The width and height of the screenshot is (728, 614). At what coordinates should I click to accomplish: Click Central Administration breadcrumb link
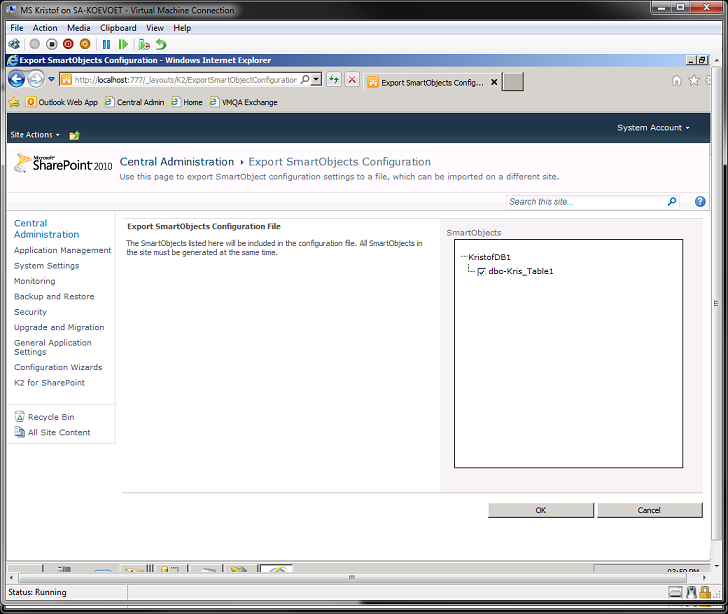click(177, 162)
